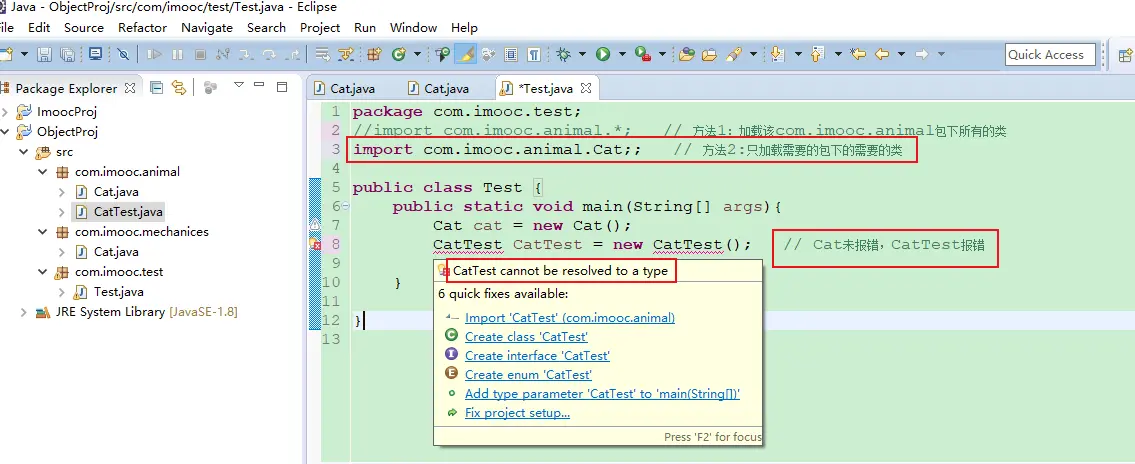Screen dimensions: 1135x464
Task: Click the Last Edit Location arrow icon
Action: pyautogui.click(x=857, y=54)
